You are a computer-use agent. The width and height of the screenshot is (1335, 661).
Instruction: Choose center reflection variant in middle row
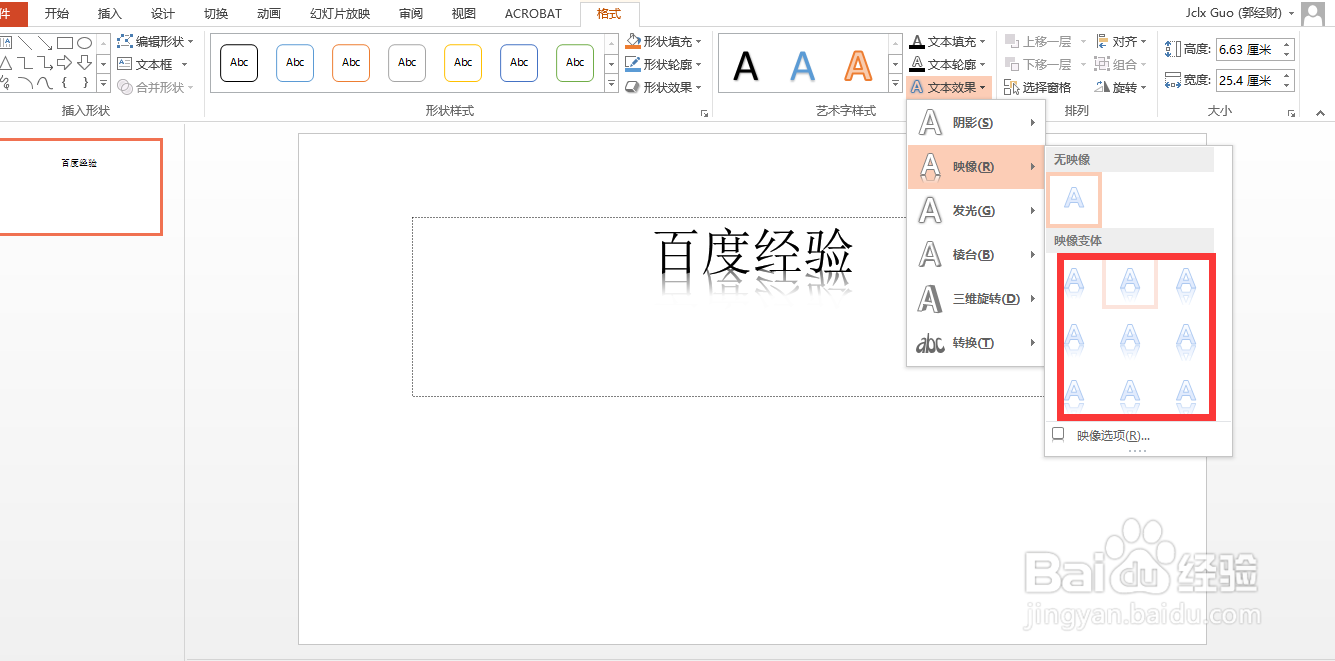[1130, 338]
